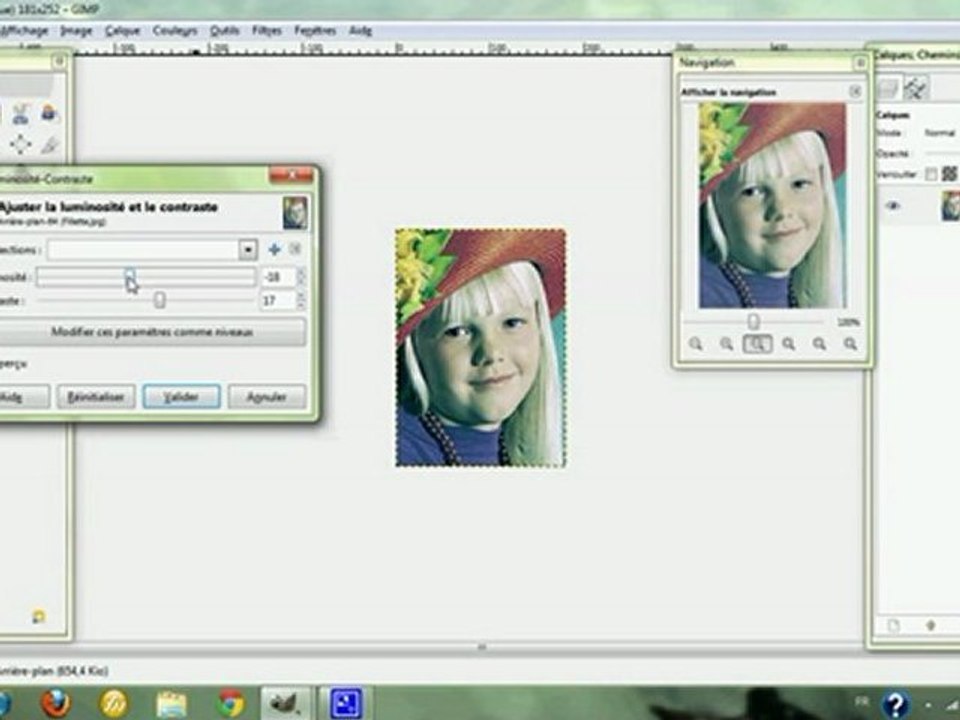Switch to the Chemins paths tab
The width and height of the screenshot is (960, 720).
915,88
